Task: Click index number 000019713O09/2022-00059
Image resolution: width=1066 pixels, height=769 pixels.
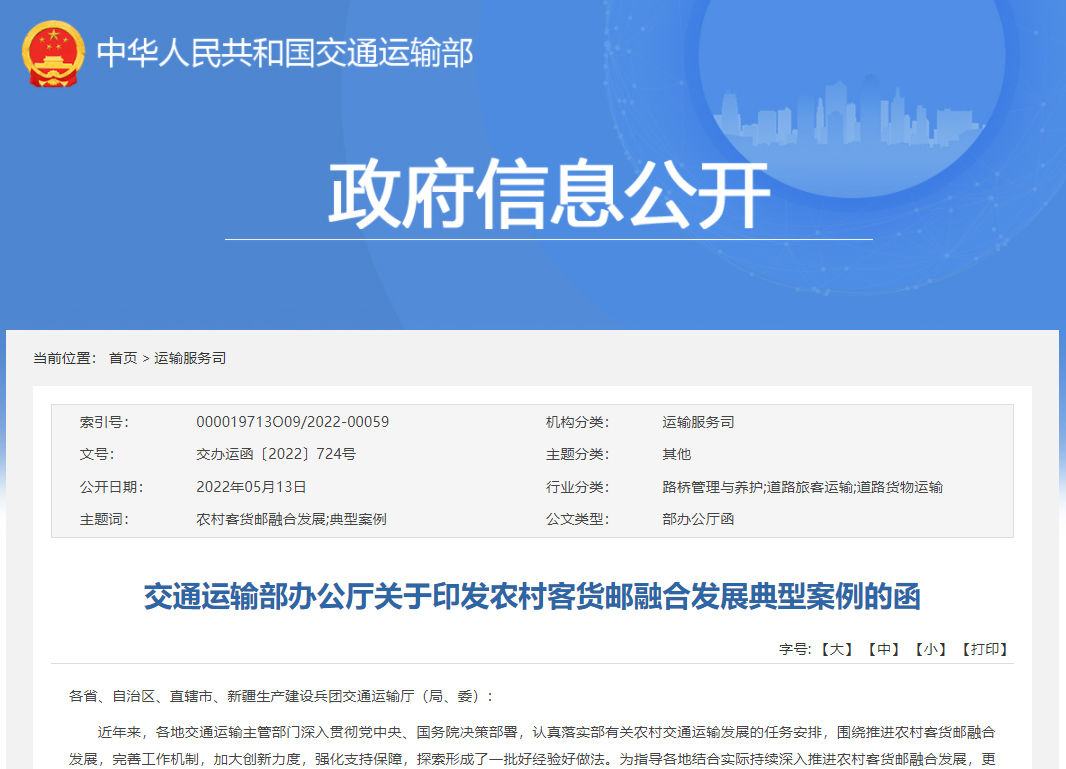Action: (292, 422)
